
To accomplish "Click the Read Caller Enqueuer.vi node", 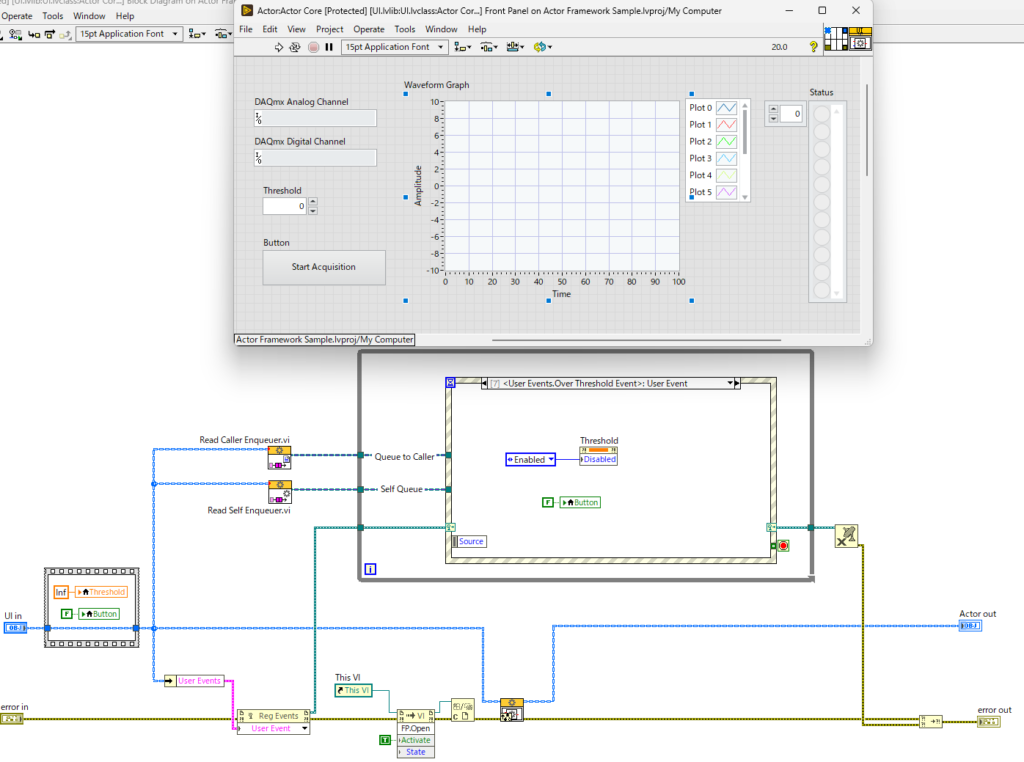I will coord(280,458).
